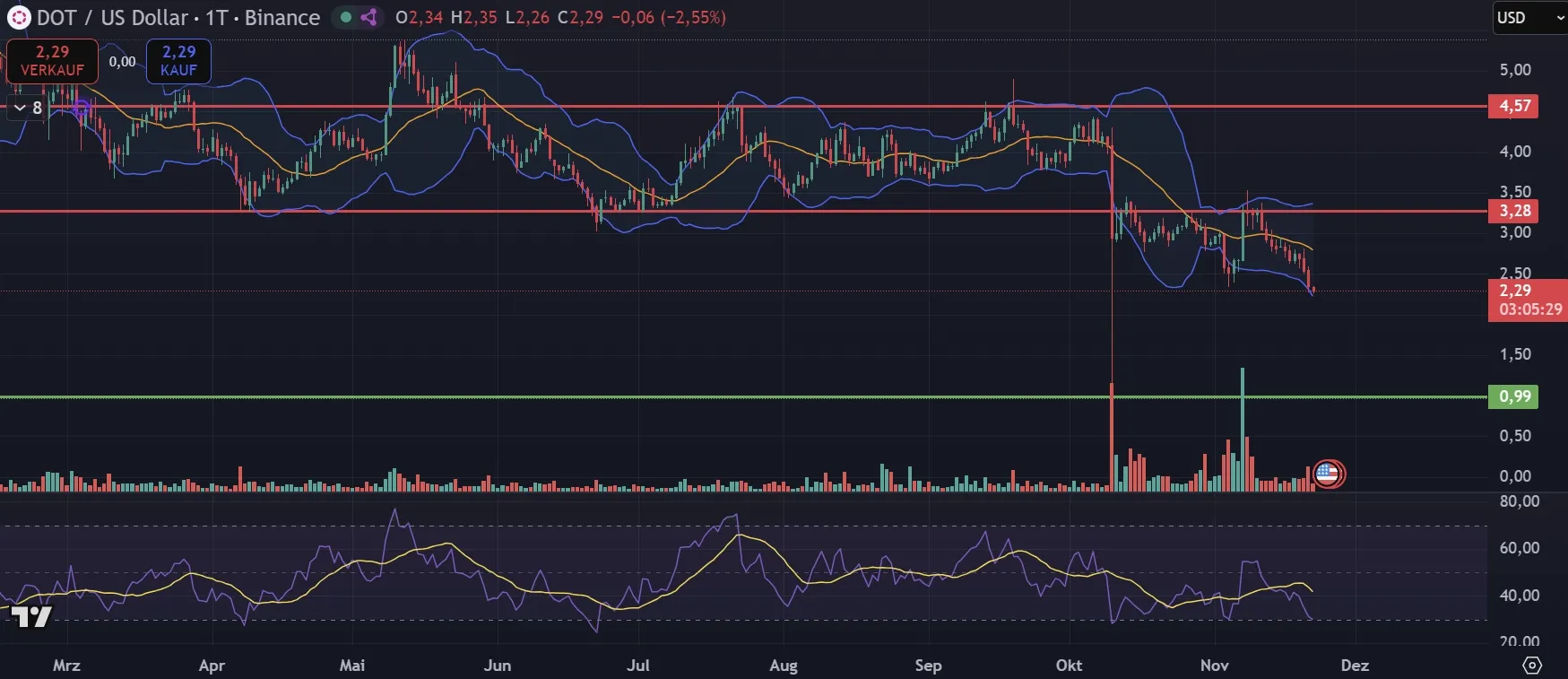
Task: Select the 0,99 green support line label
Action: pyautogui.click(x=1513, y=396)
